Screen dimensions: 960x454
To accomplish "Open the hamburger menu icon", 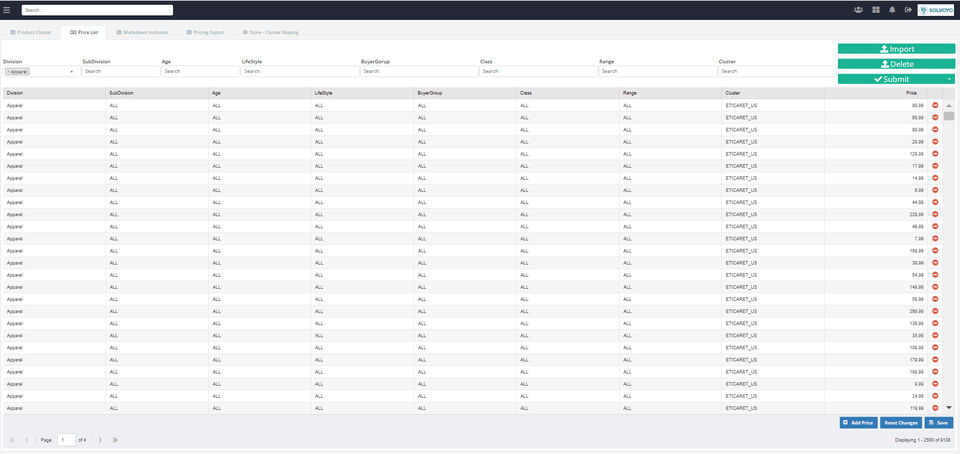I will pos(7,10).
